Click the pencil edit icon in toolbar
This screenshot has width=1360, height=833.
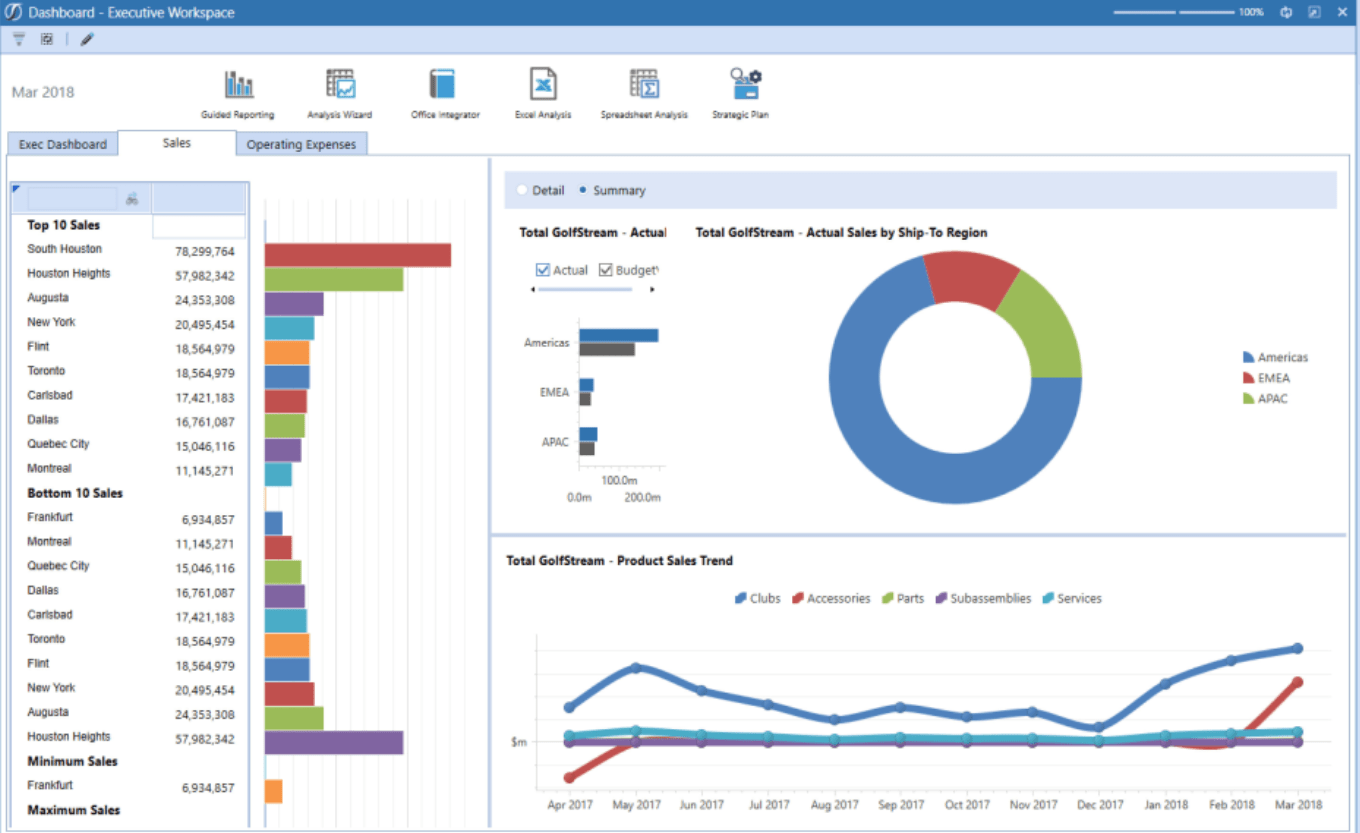[87, 39]
